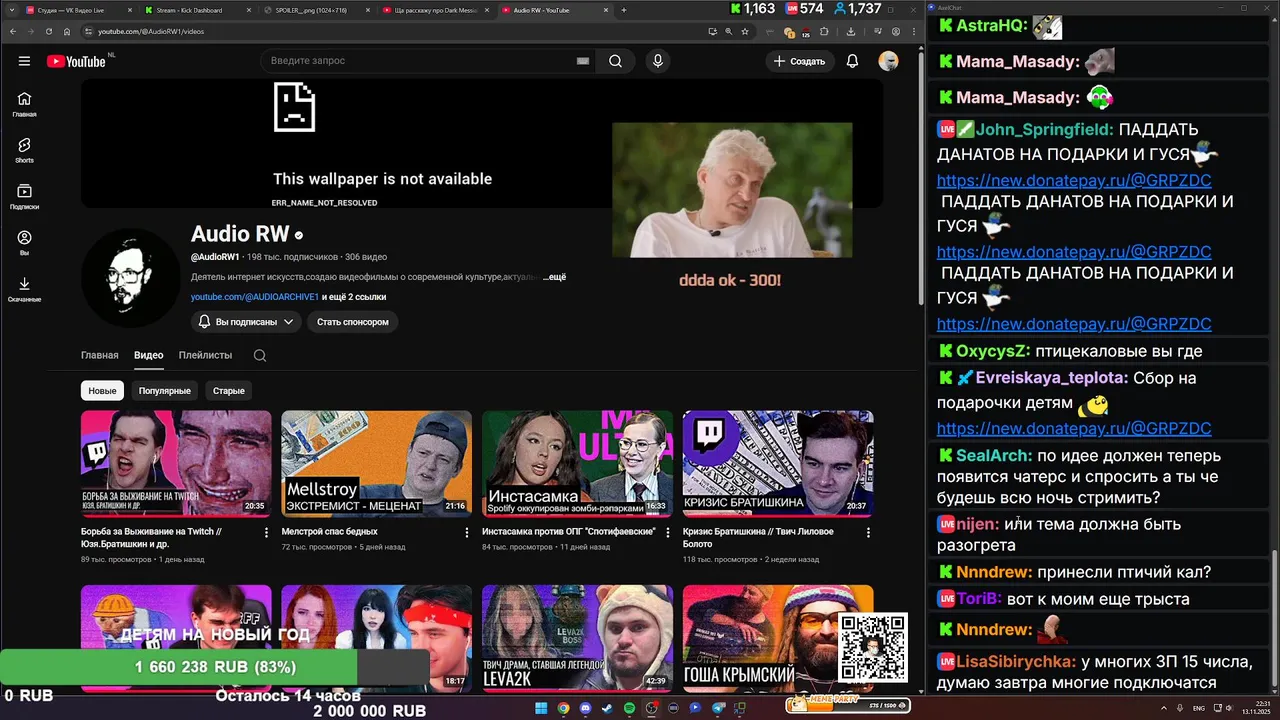Screen dimensions: 1280x720
Task: Open Chrome from the taskbar
Action: (x=563, y=708)
